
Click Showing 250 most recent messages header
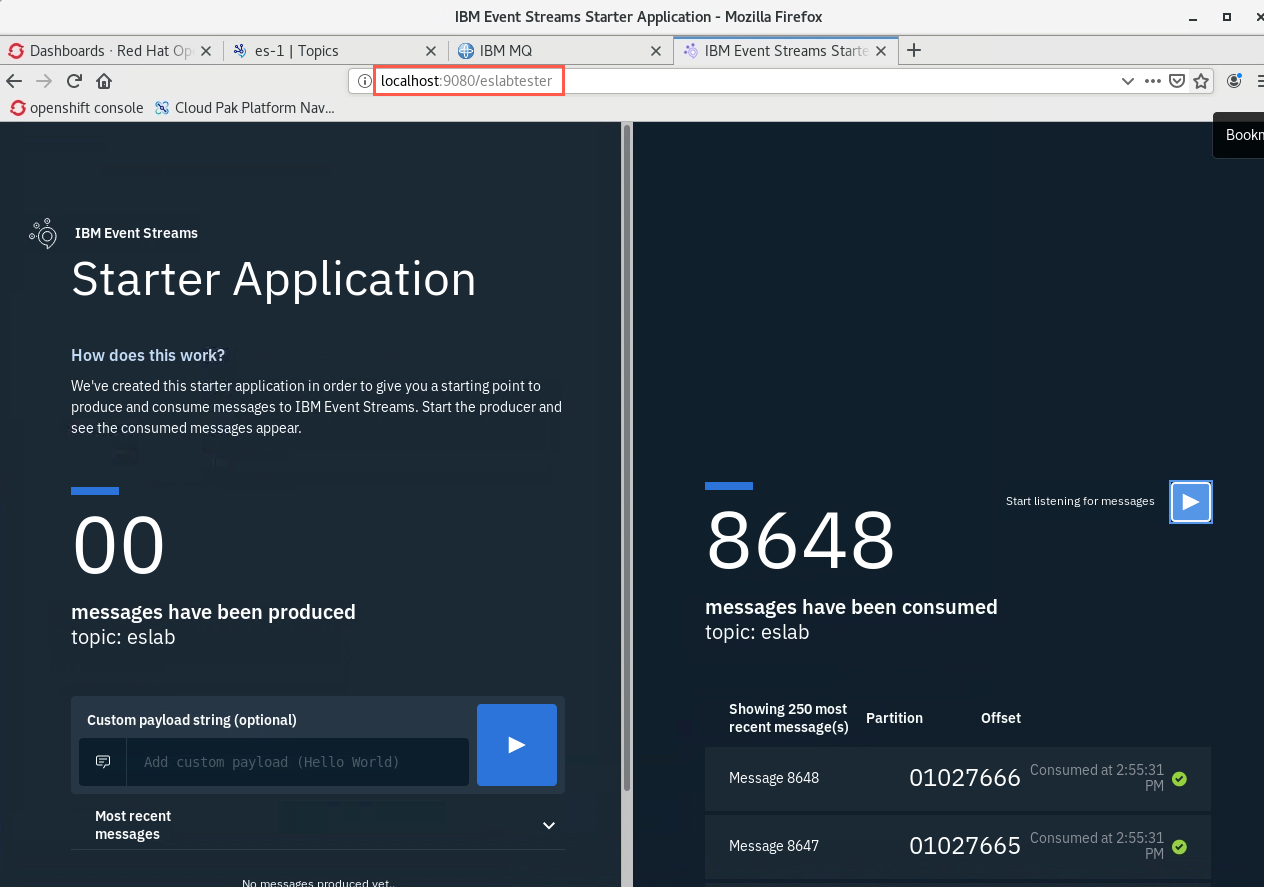(788, 718)
